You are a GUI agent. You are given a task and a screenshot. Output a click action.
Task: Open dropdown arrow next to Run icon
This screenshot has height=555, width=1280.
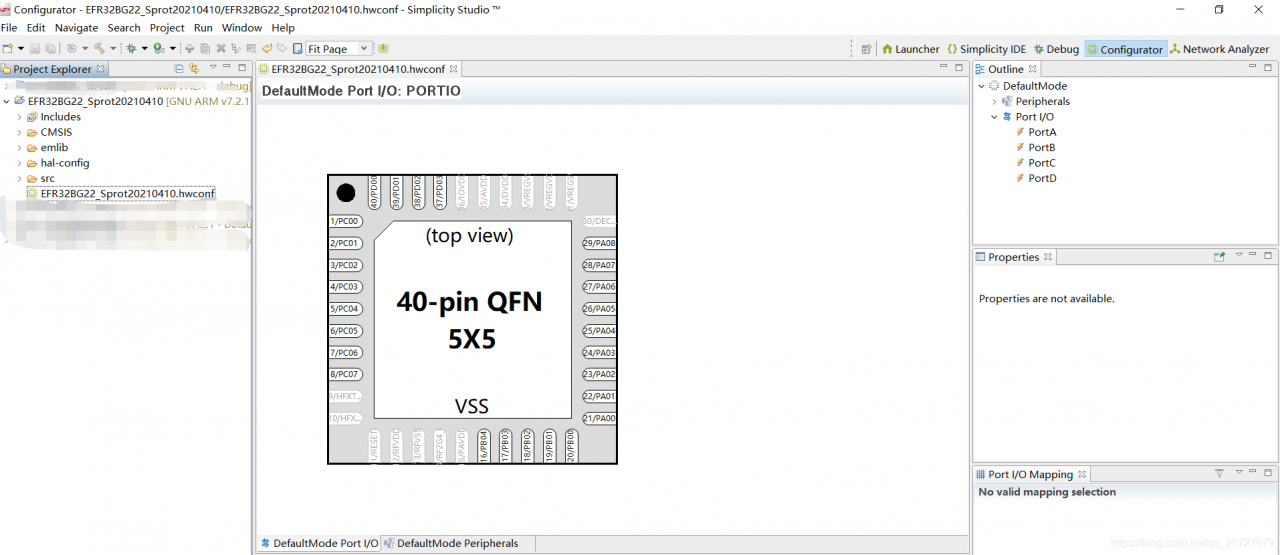172,48
